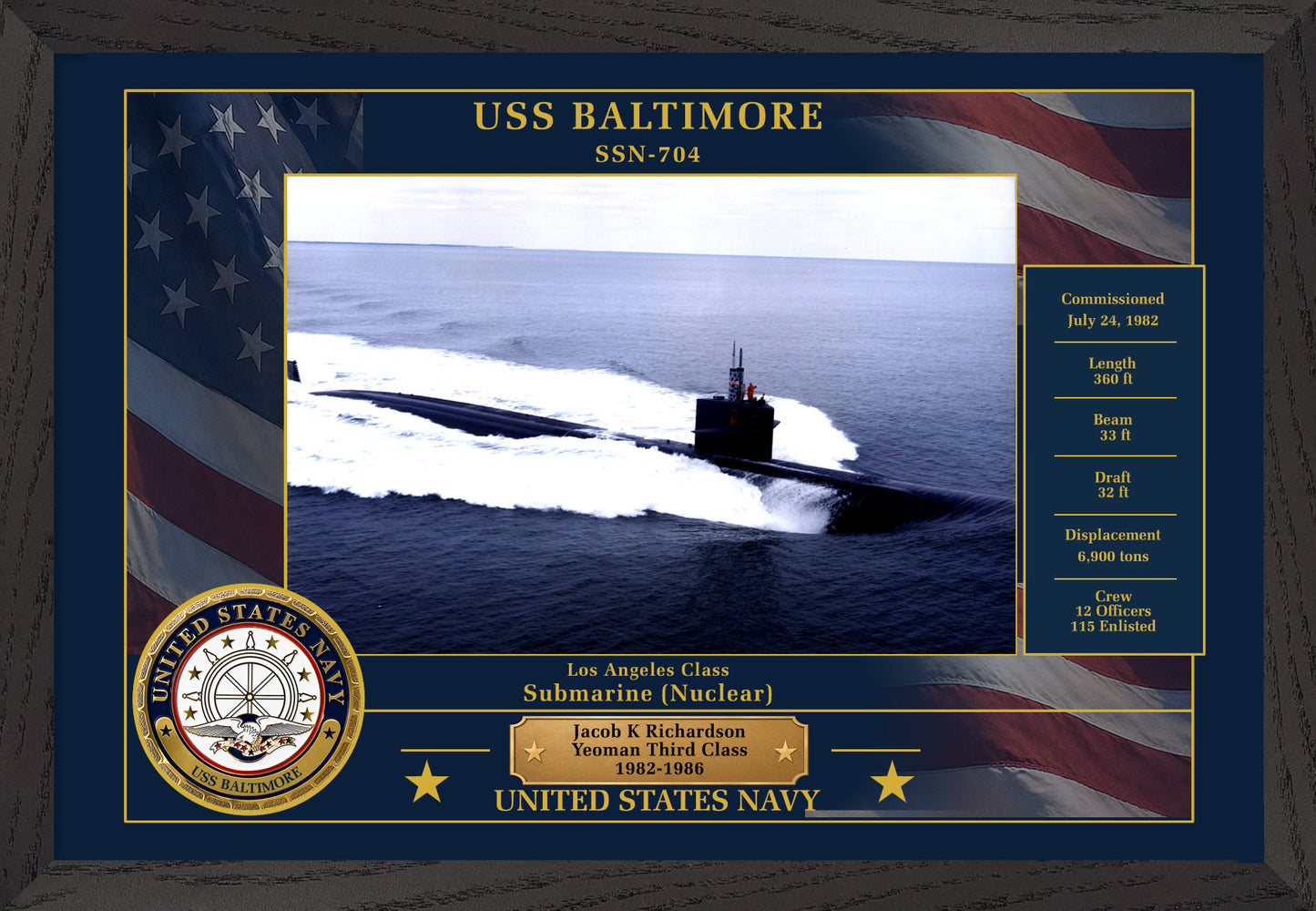Click the 'Yeoman Third Class' rank text
Image resolution: width=1316 pixels, height=911 pixels.
coord(659,750)
